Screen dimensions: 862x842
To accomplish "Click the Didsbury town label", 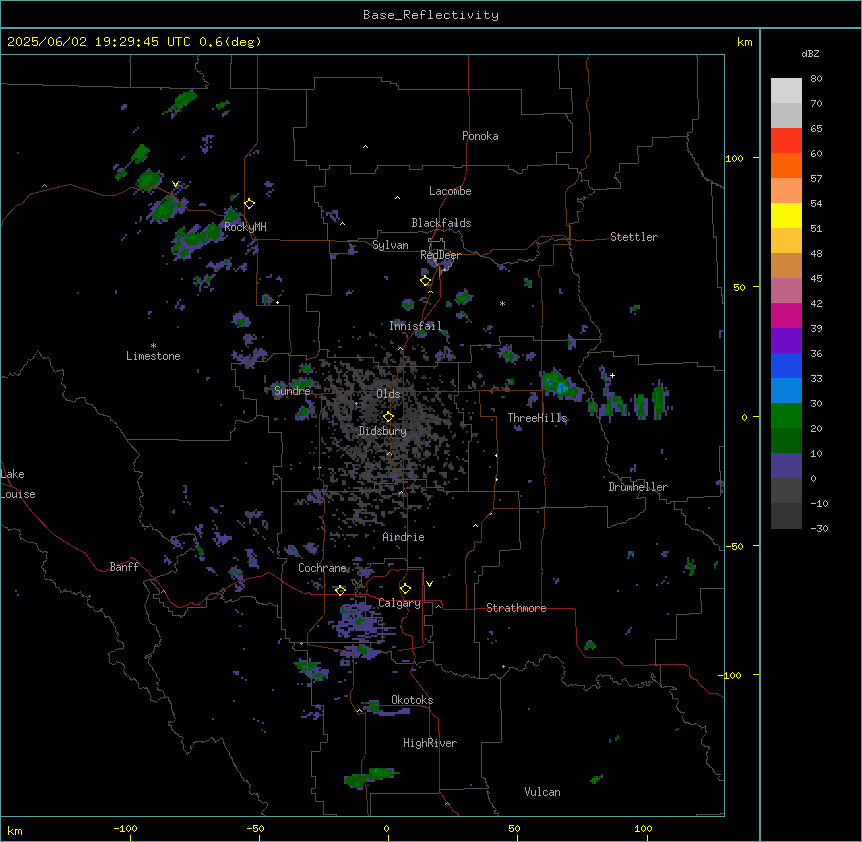I will [x=383, y=431].
